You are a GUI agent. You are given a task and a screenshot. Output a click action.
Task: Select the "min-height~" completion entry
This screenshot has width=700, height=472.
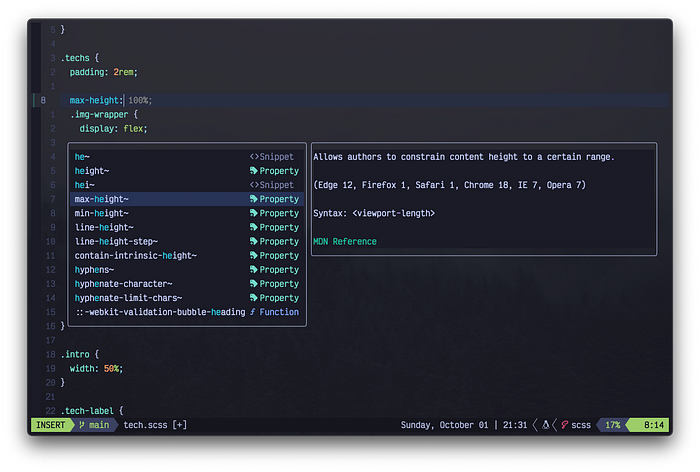click(101, 213)
